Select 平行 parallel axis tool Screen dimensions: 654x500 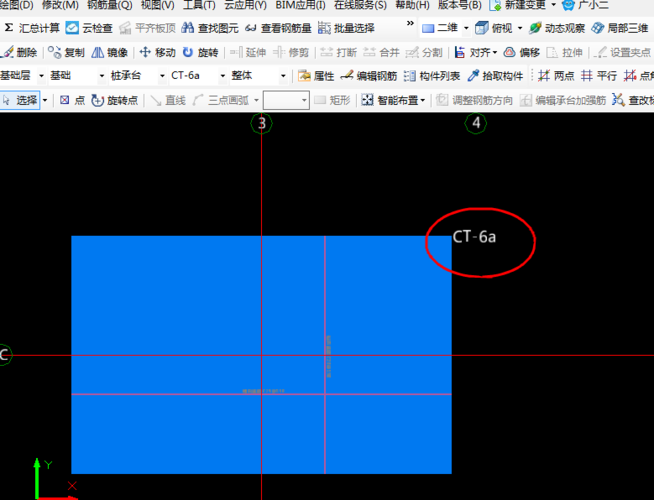[x=599, y=76]
